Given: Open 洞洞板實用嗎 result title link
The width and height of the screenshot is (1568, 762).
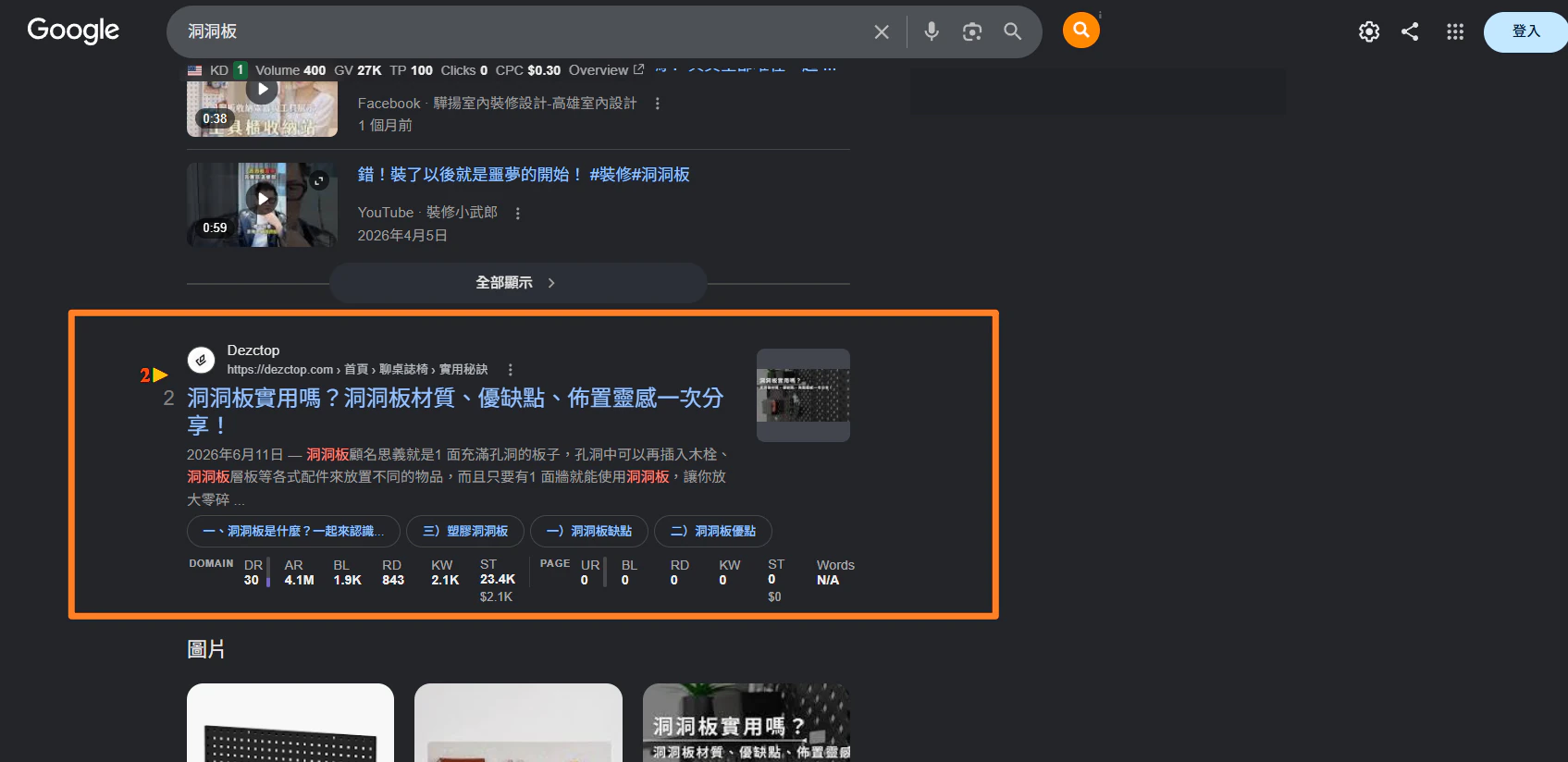Looking at the screenshot, I should point(455,412).
